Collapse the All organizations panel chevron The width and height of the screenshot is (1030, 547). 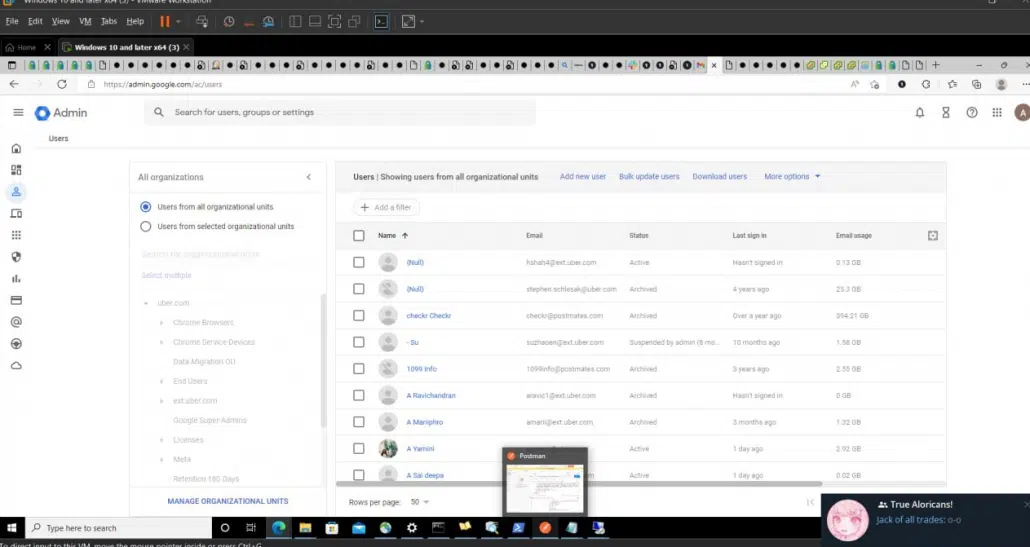point(309,177)
